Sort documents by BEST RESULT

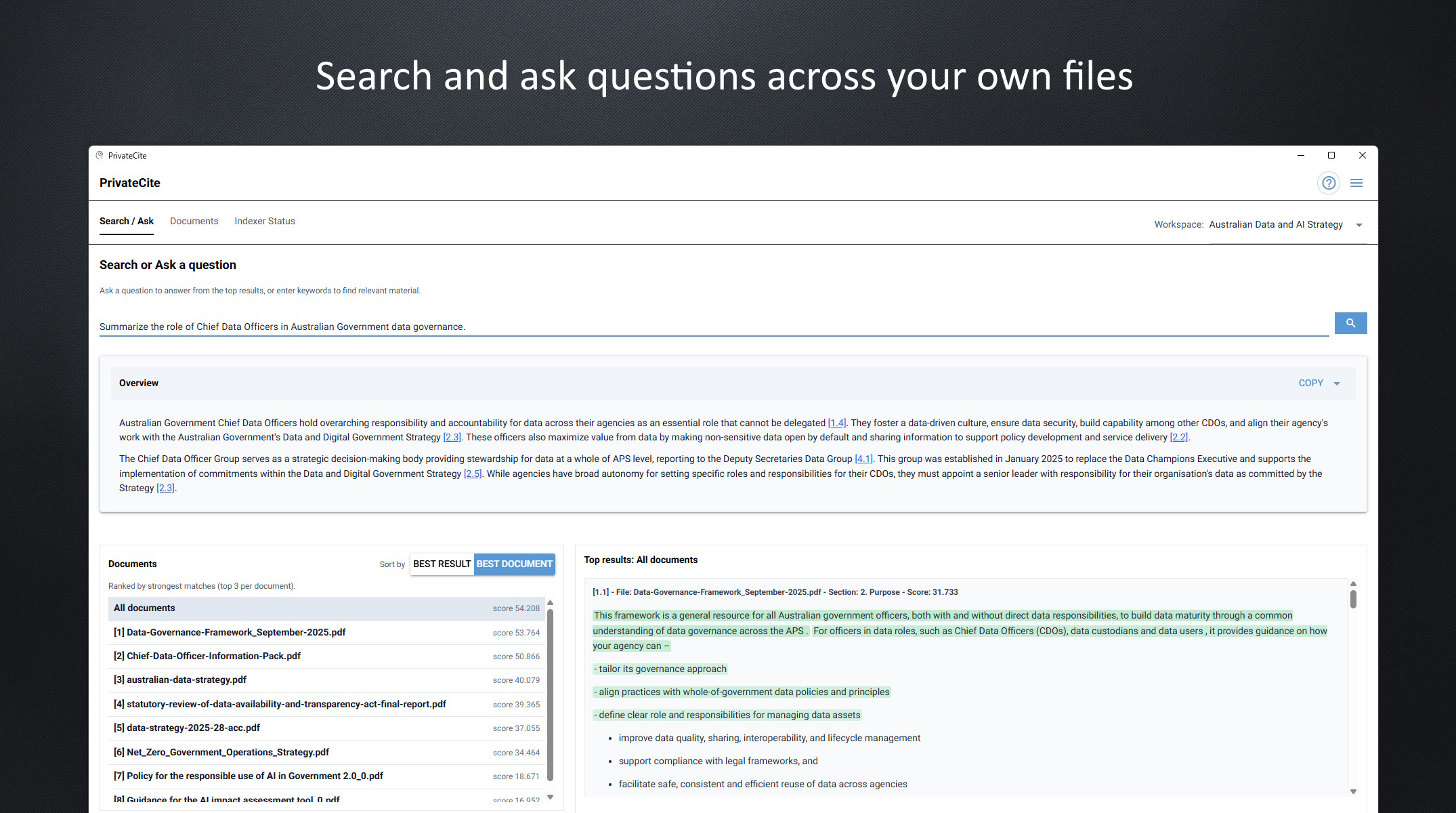pyautogui.click(x=442, y=564)
